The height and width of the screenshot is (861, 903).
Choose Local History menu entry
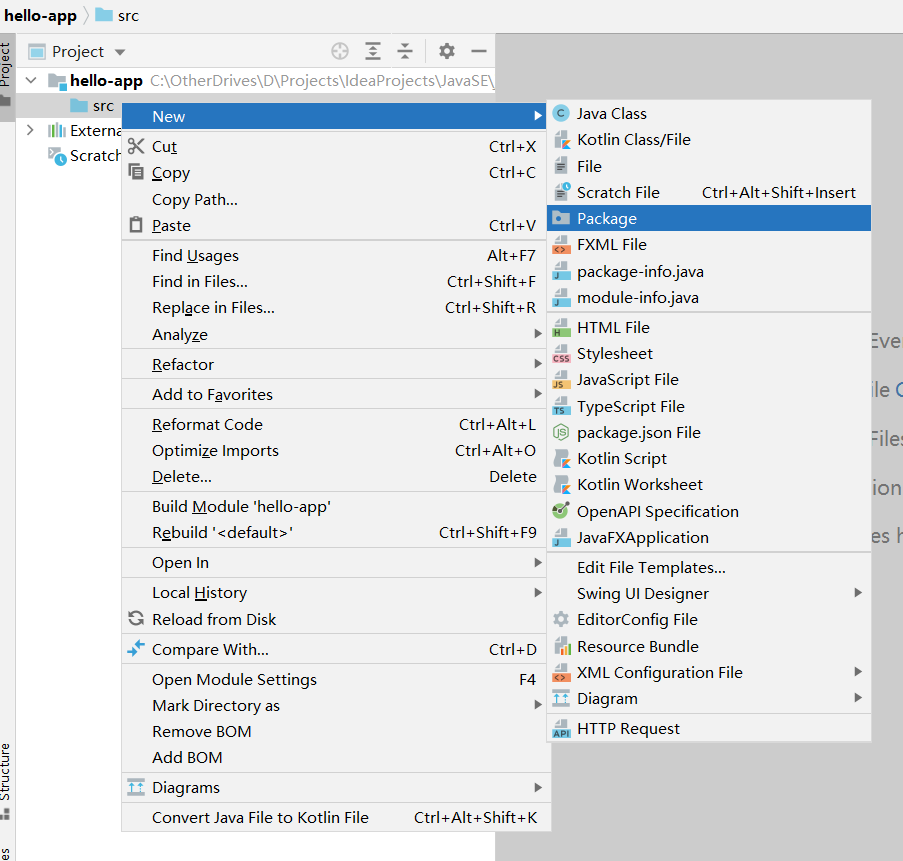tap(336, 593)
